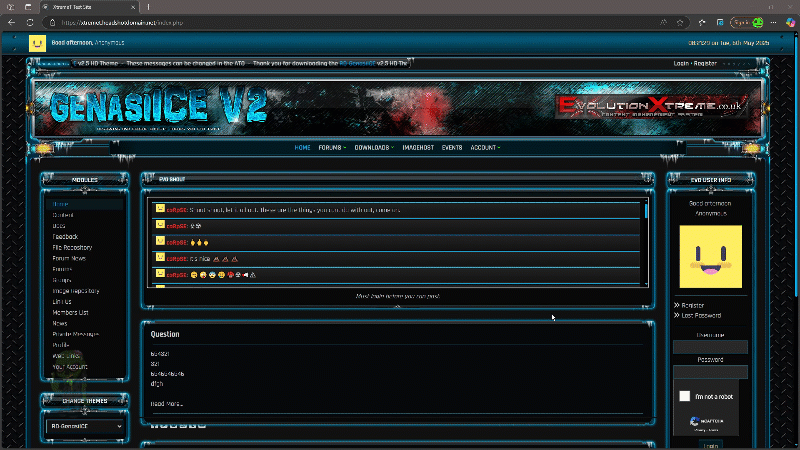
Task: Open Members List module link
Action: tap(70, 312)
